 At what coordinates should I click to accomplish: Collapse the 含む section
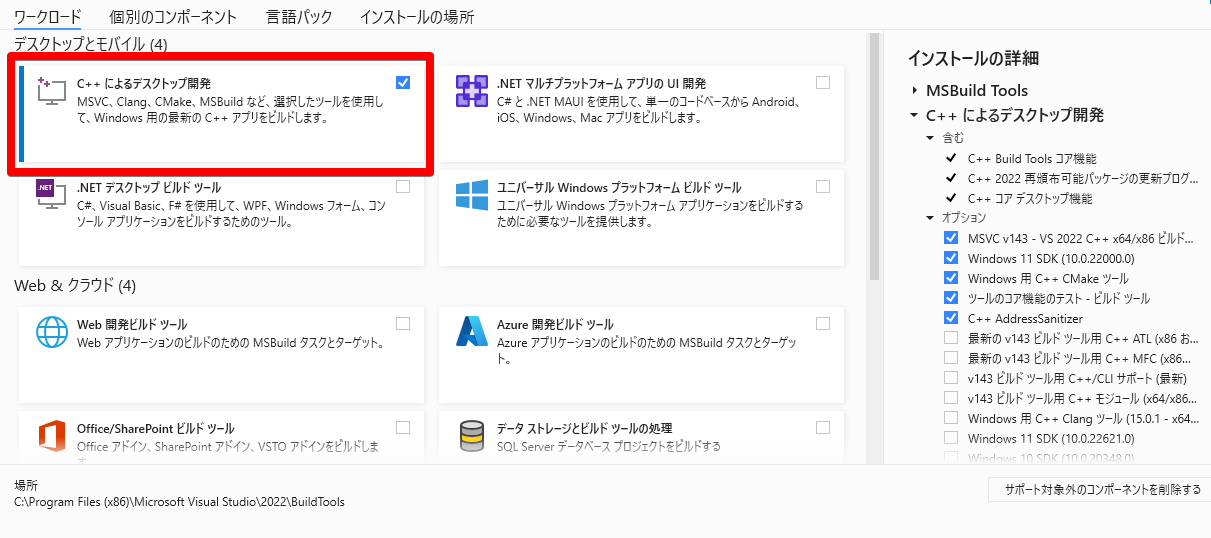point(930,138)
